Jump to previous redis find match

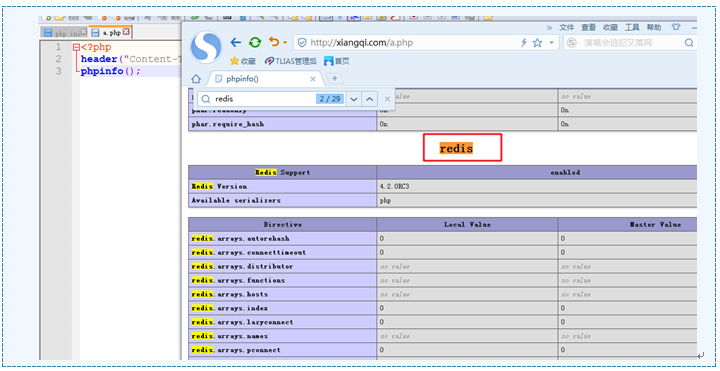(370, 99)
